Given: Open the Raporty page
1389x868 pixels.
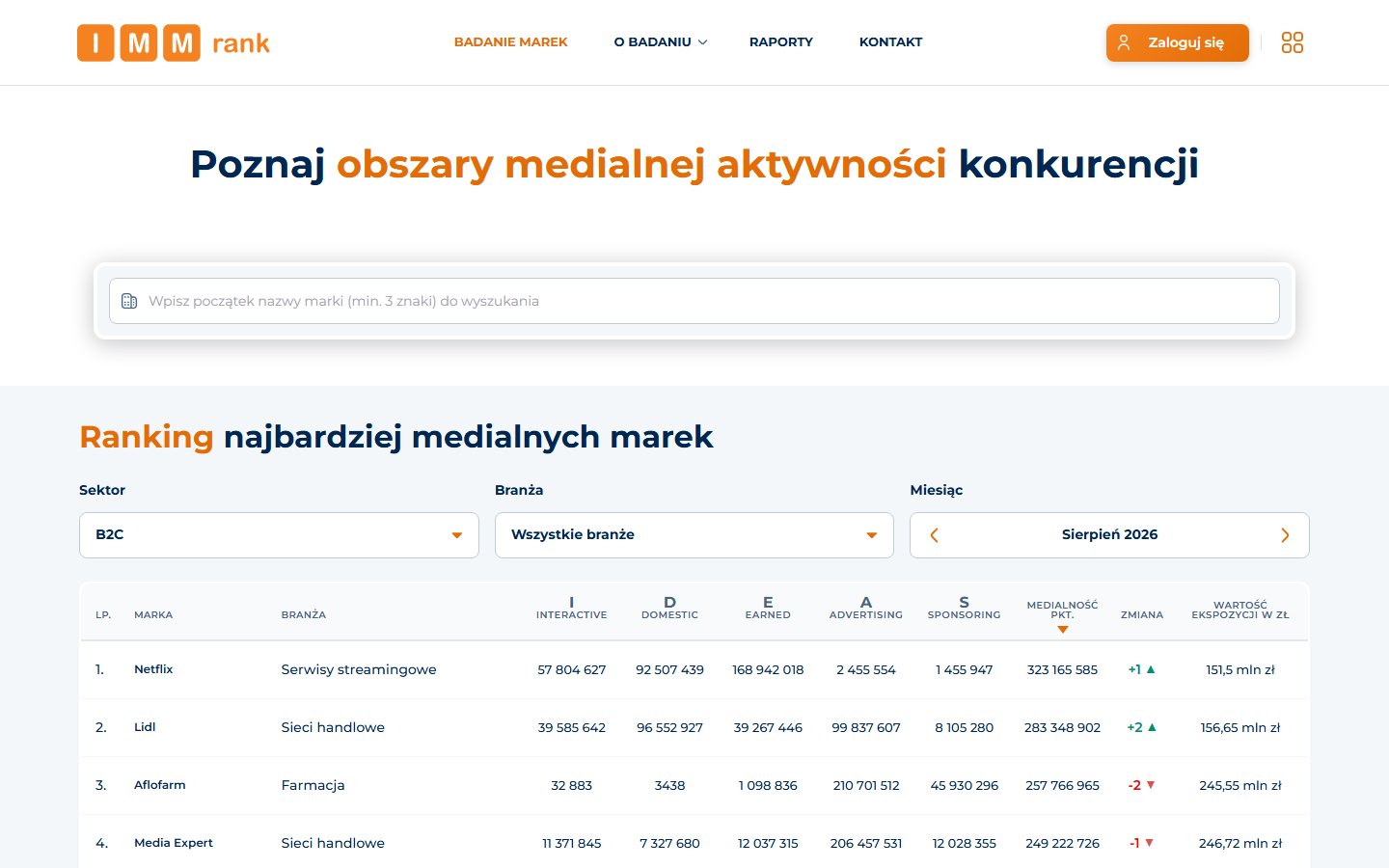Looking at the screenshot, I should coord(781,42).
